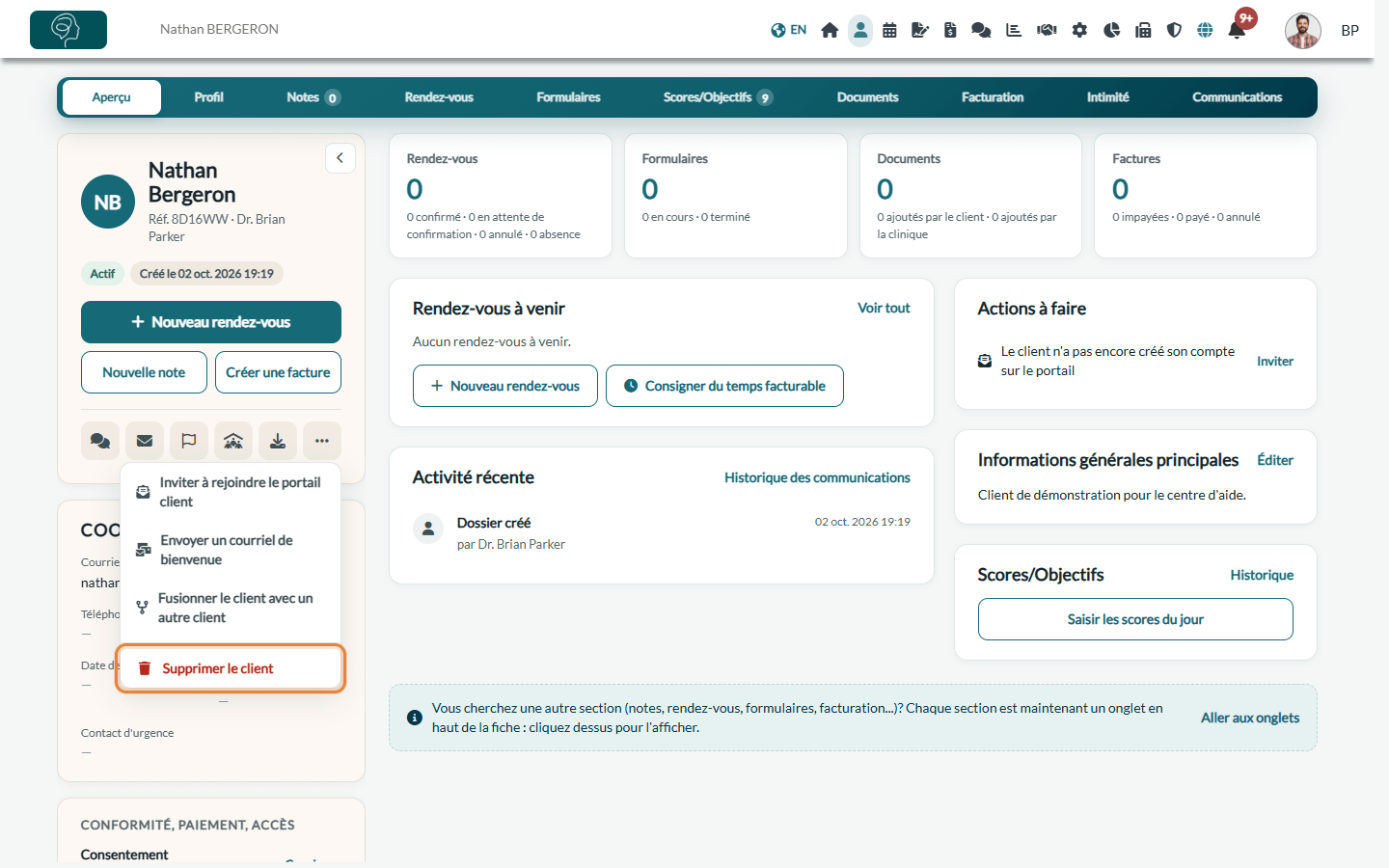Open Historique des communications link

[x=817, y=477]
